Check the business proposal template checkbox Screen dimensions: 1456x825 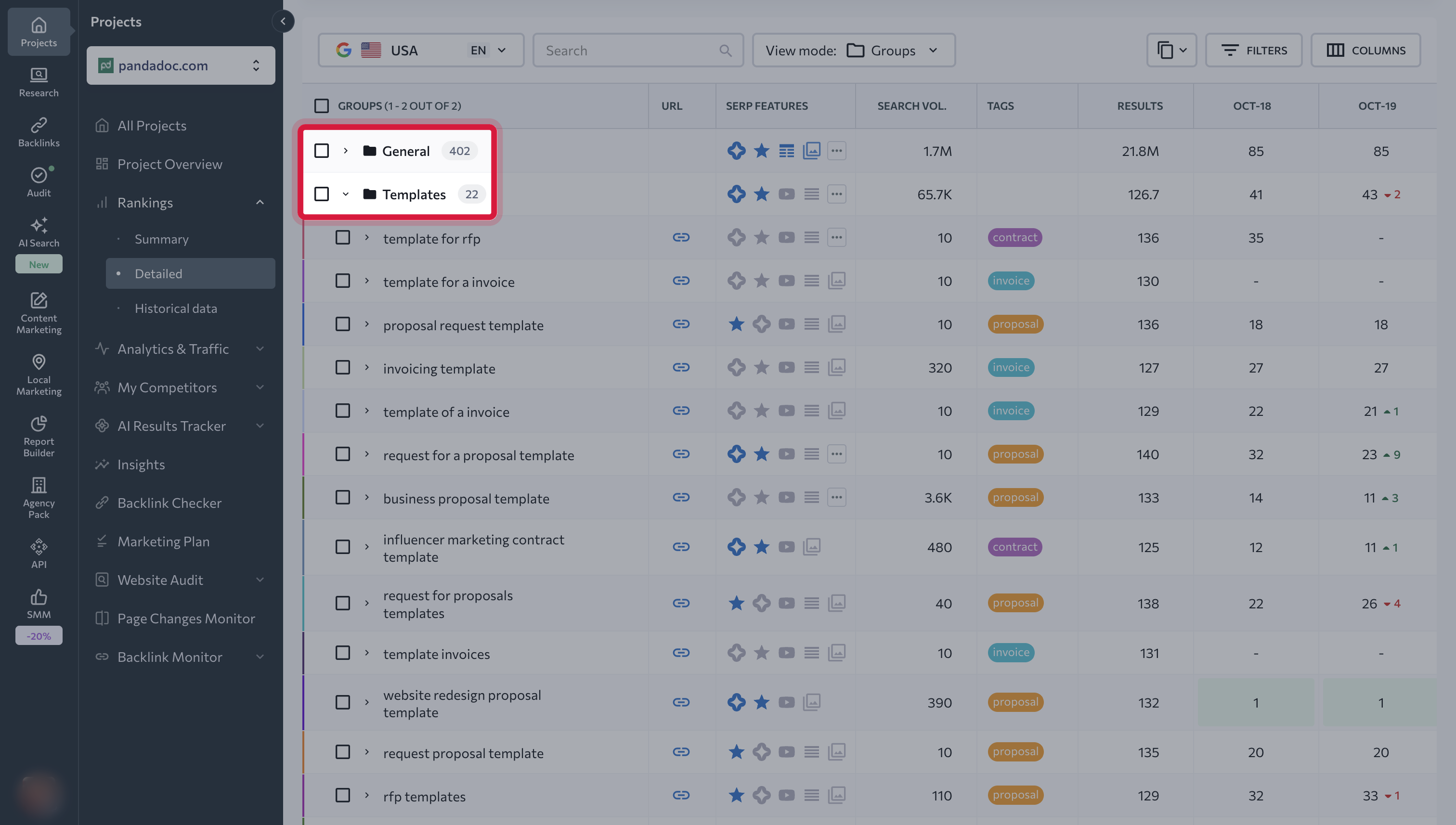click(342, 497)
